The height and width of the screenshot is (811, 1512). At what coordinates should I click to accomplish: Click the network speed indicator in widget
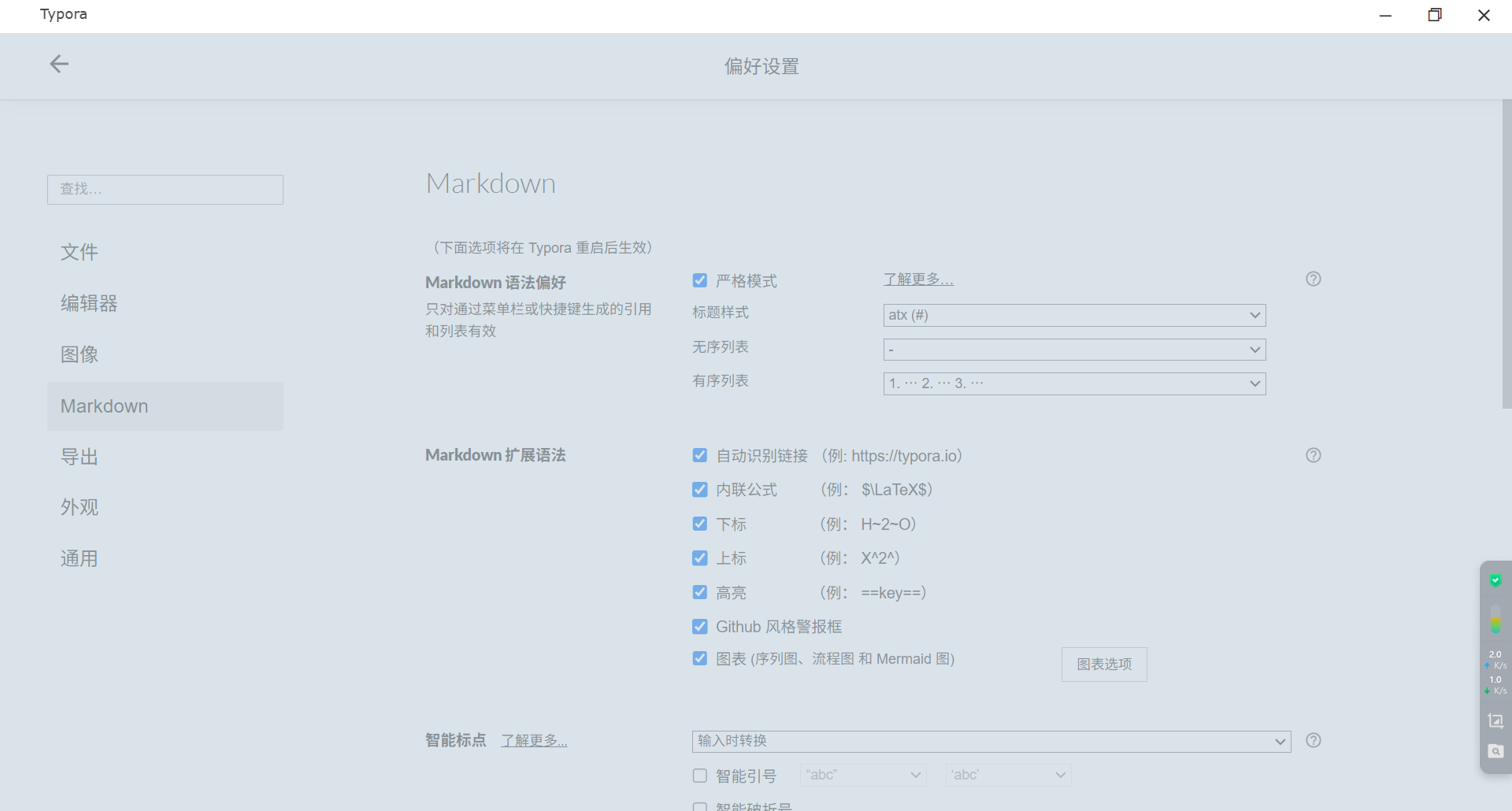tap(1495, 672)
